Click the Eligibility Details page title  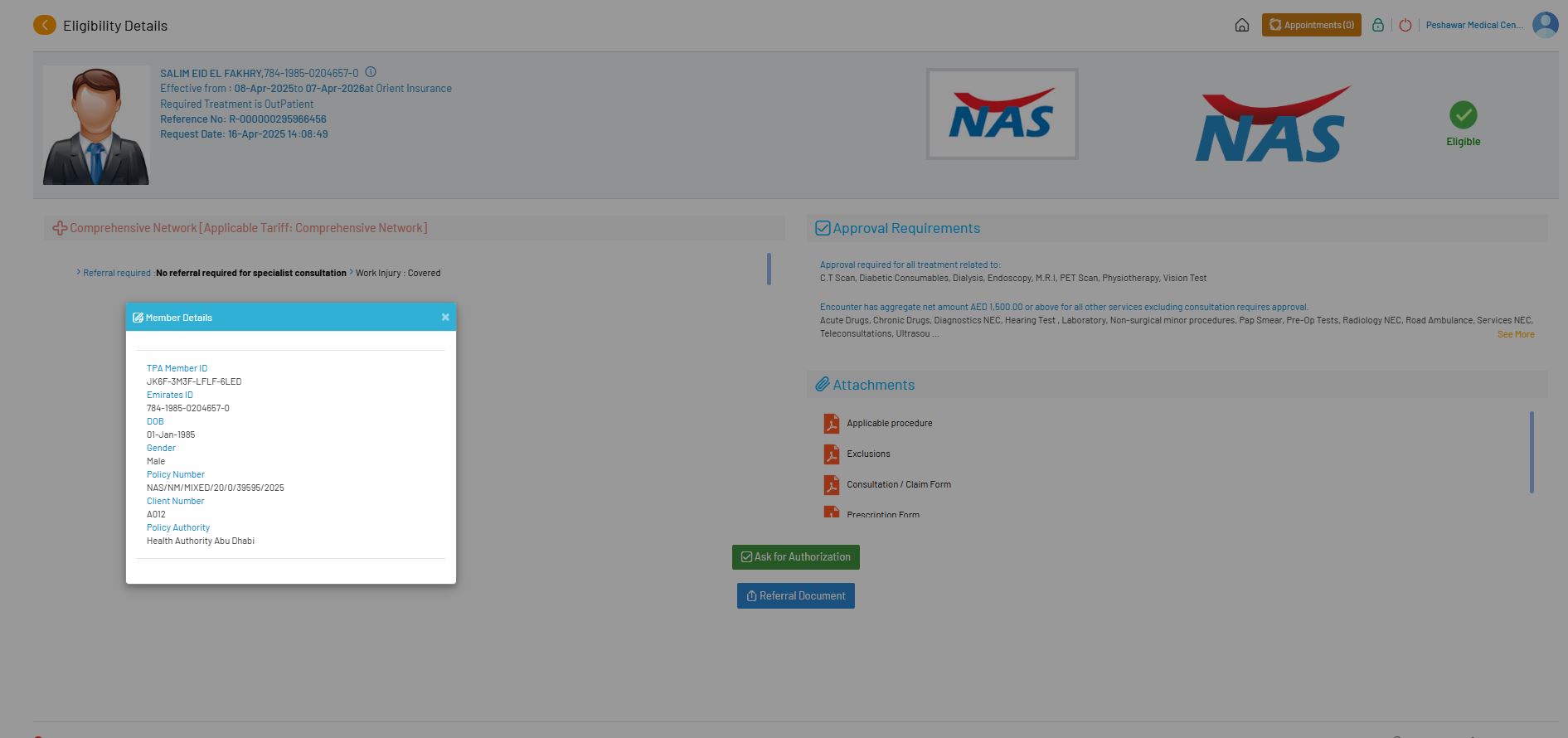pyautogui.click(x=115, y=26)
